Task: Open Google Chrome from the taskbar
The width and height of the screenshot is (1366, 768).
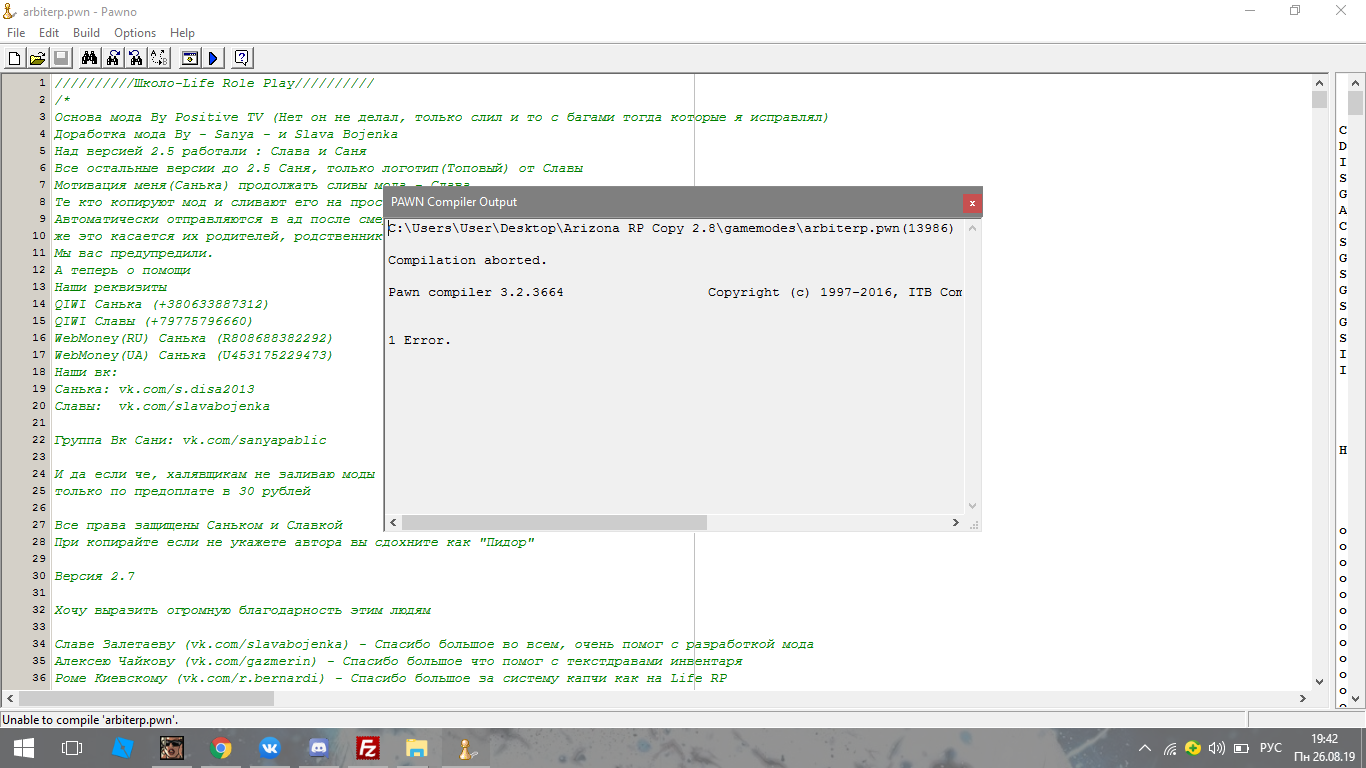Action: [x=221, y=747]
